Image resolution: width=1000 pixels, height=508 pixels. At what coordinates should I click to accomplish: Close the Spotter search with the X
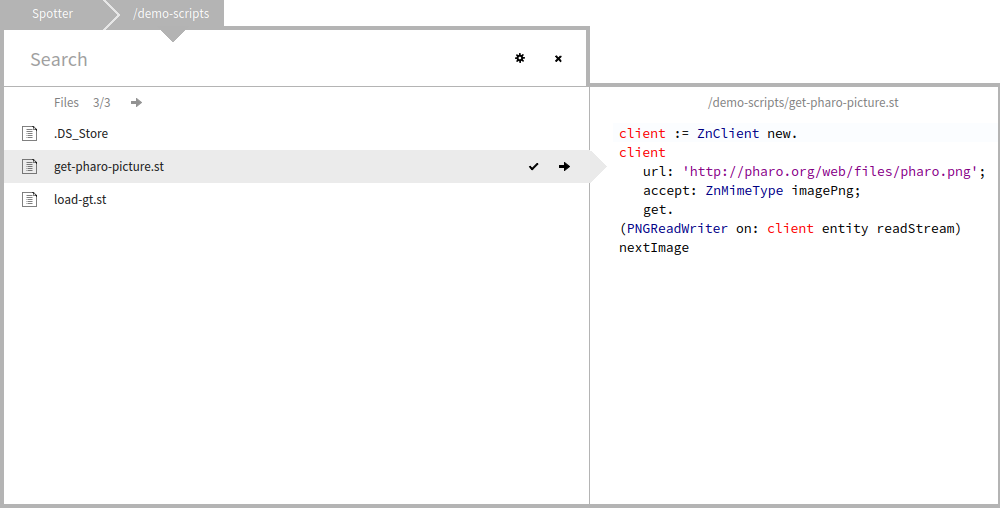pyautogui.click(x=558, y=59)
